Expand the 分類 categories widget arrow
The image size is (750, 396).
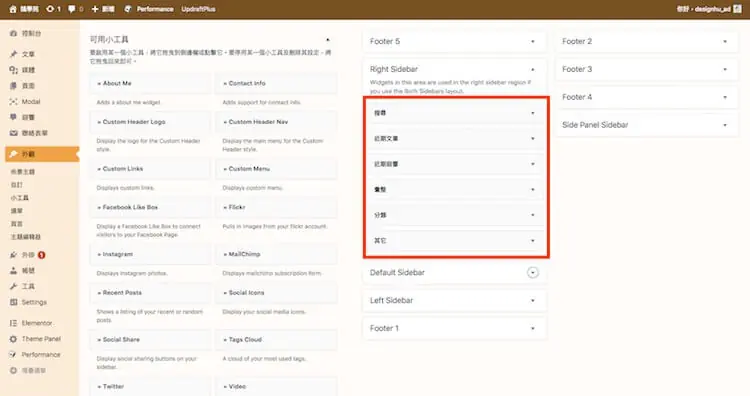point(533,215)
